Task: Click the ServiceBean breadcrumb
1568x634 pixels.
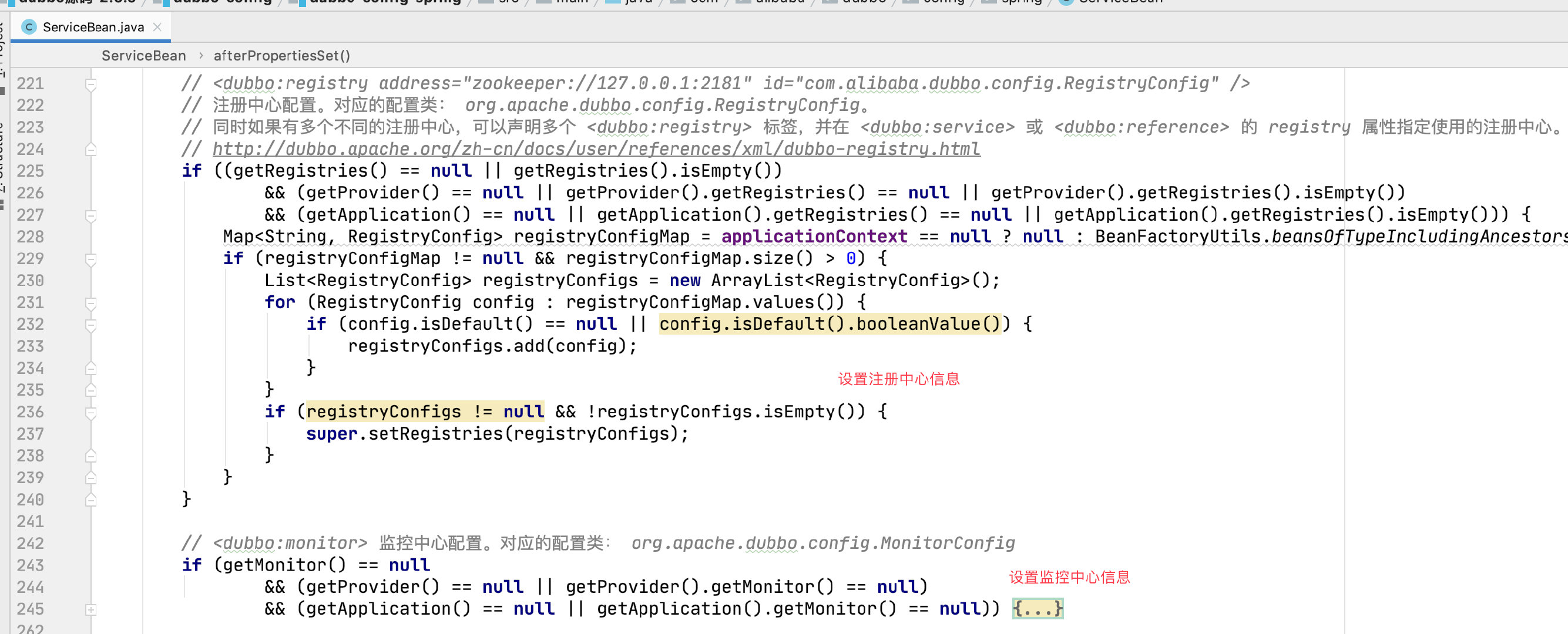Action: [144, 56]
